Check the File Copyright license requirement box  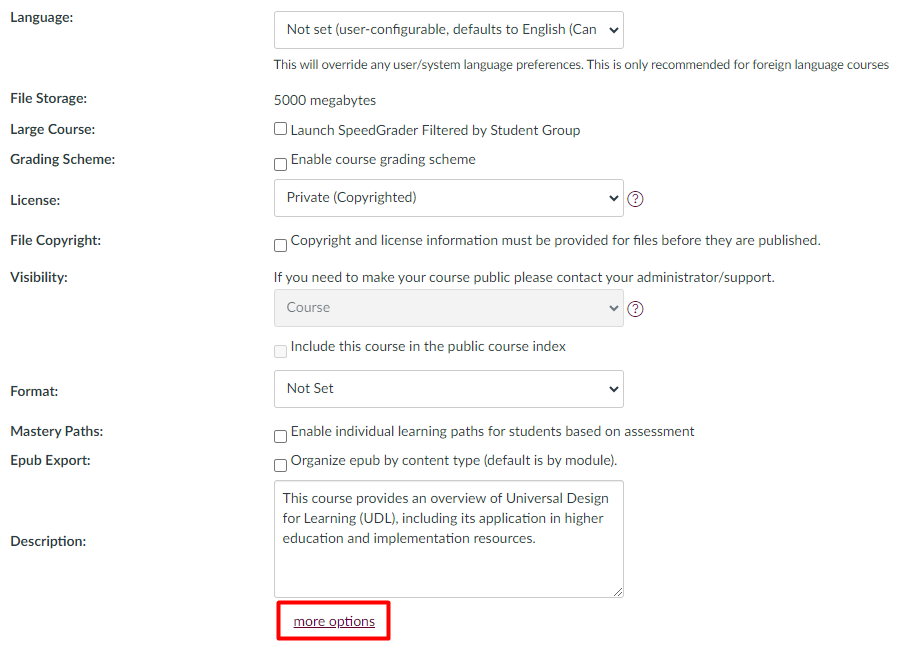[281, 246]
